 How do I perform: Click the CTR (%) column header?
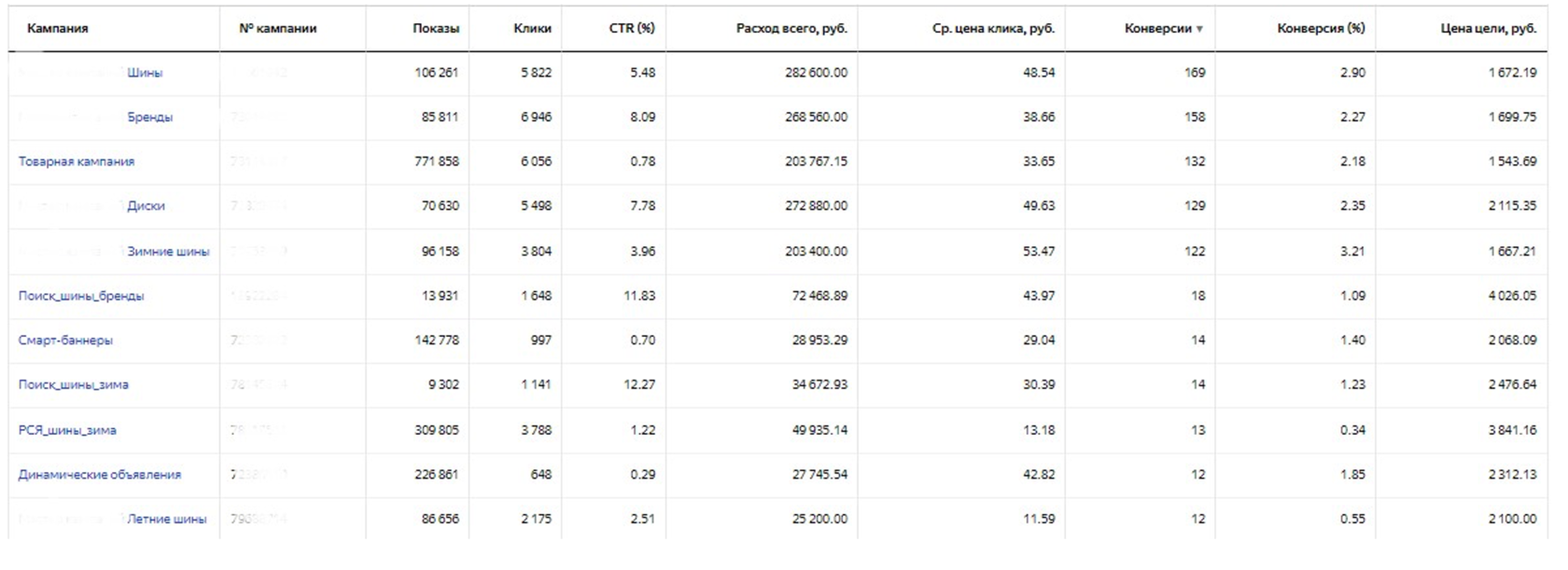(632, 29)
